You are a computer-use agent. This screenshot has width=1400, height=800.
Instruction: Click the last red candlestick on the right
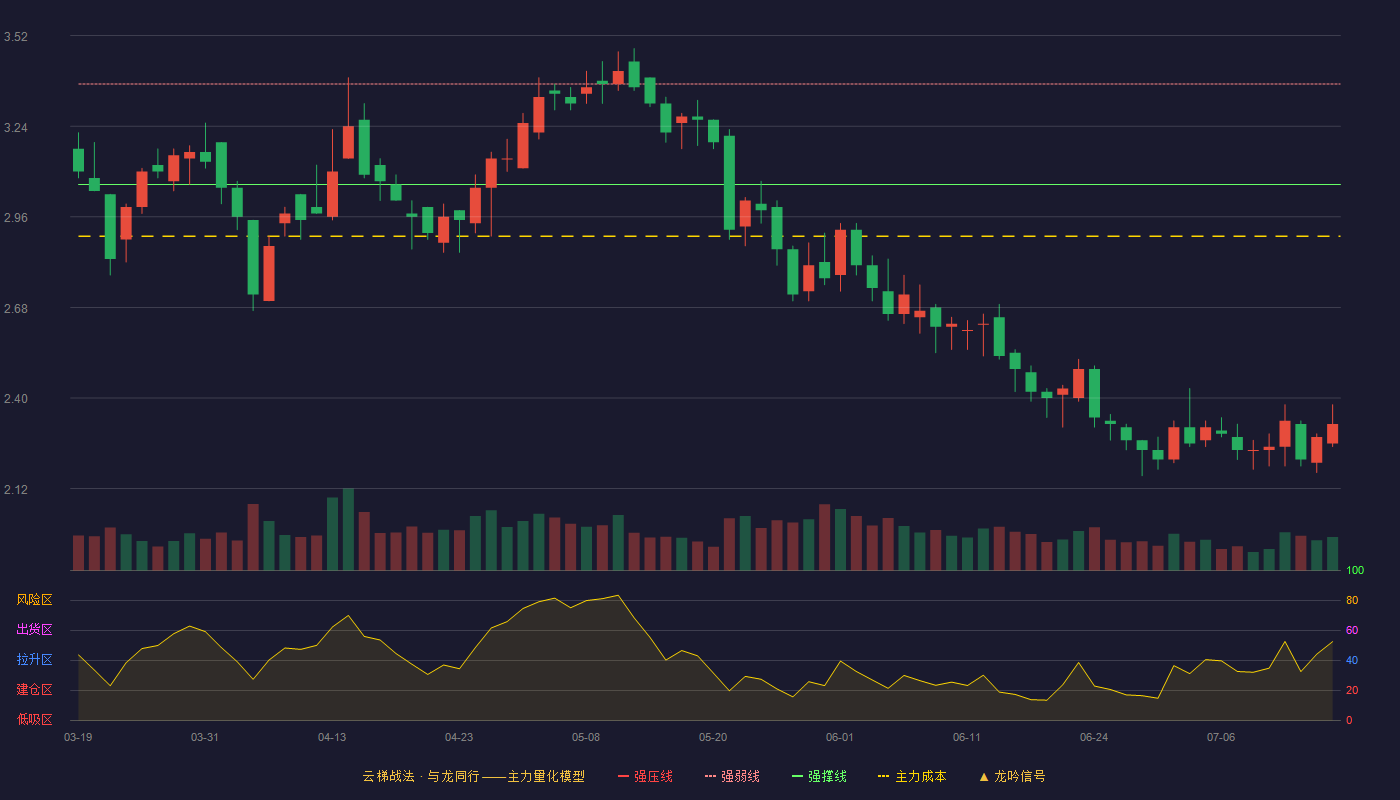pyautogui.click(x=1332, y=433)
